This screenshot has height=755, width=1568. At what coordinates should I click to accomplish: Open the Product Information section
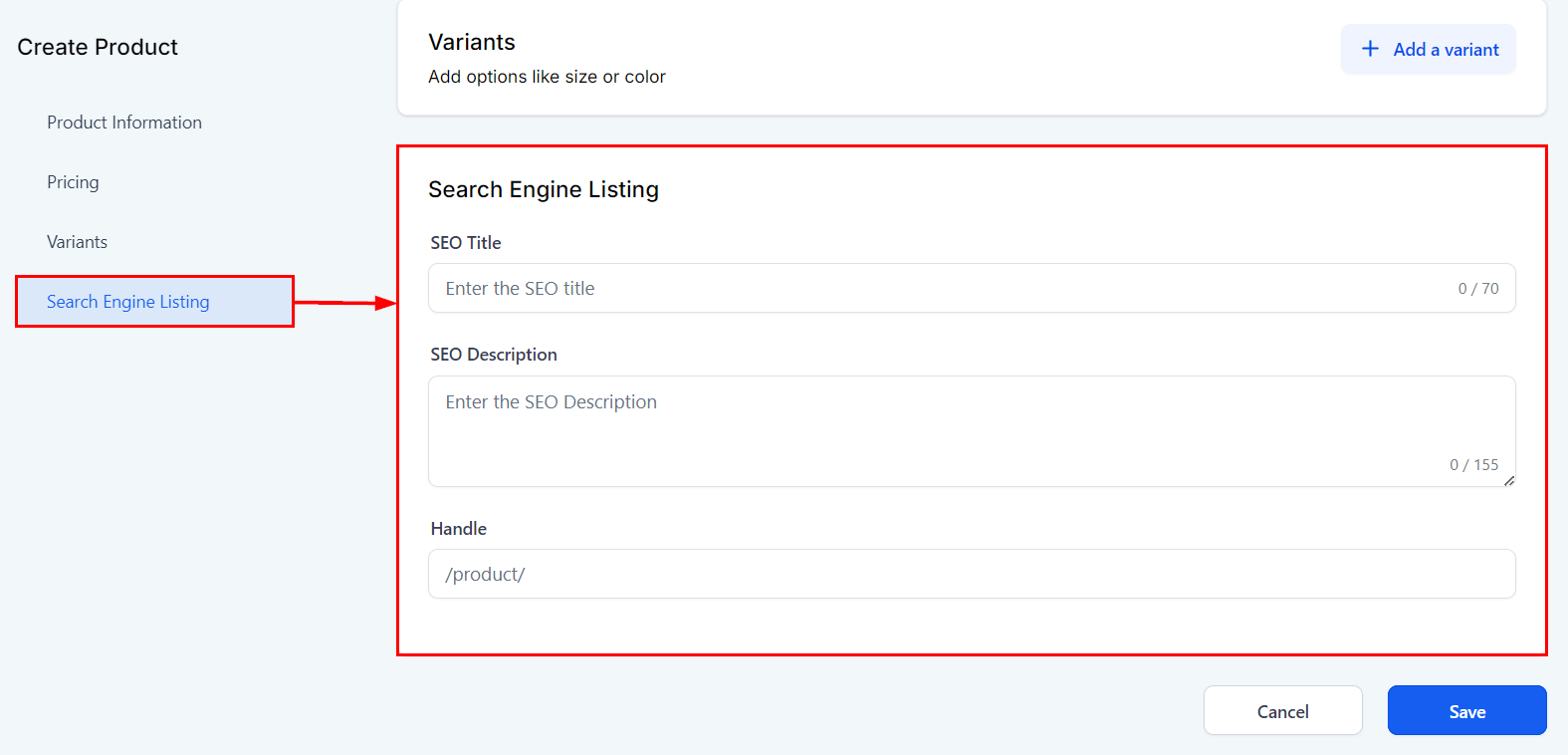[124, 123]
